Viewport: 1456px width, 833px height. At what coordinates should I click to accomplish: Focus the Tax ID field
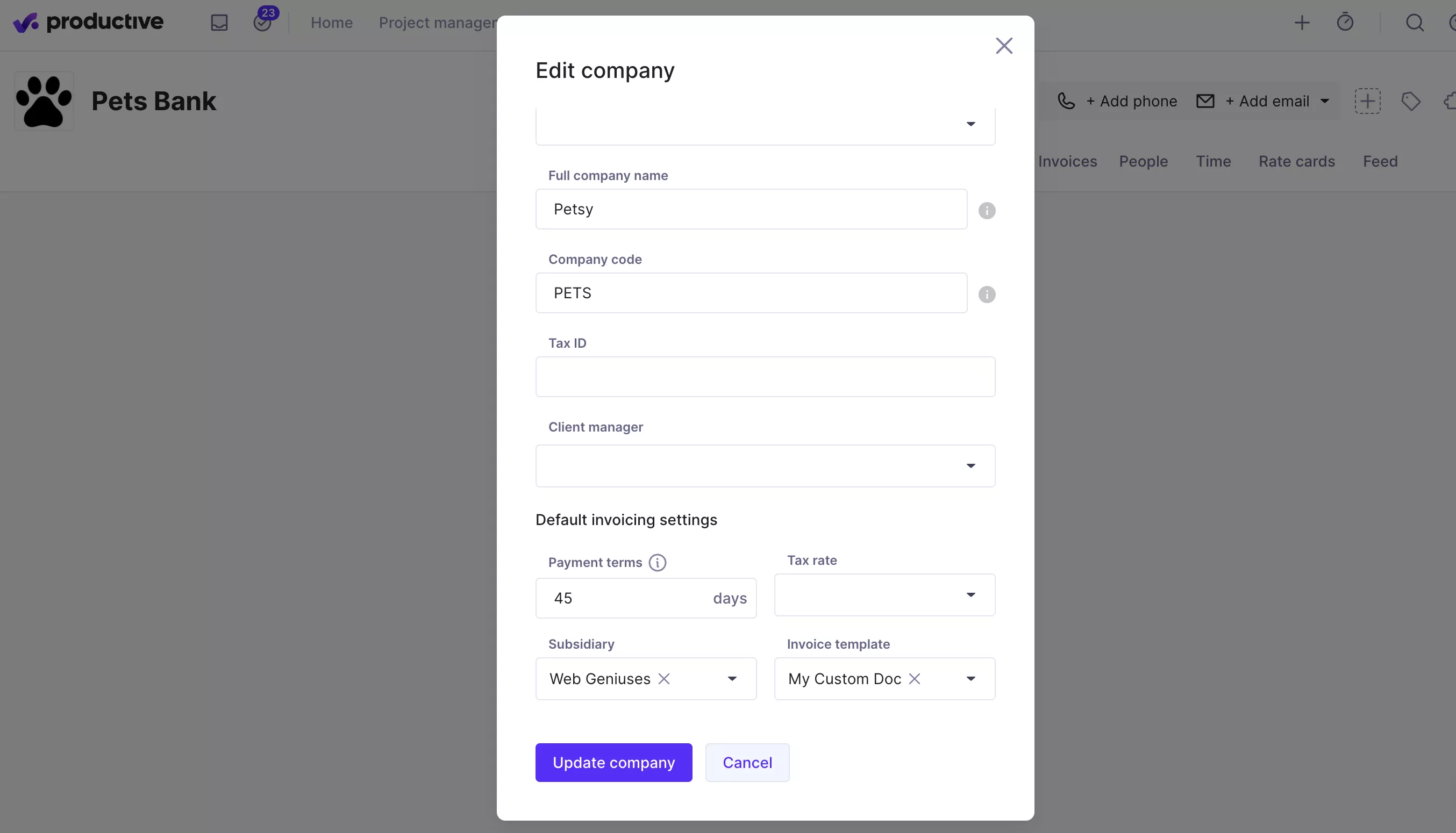(x=765, y=377)
